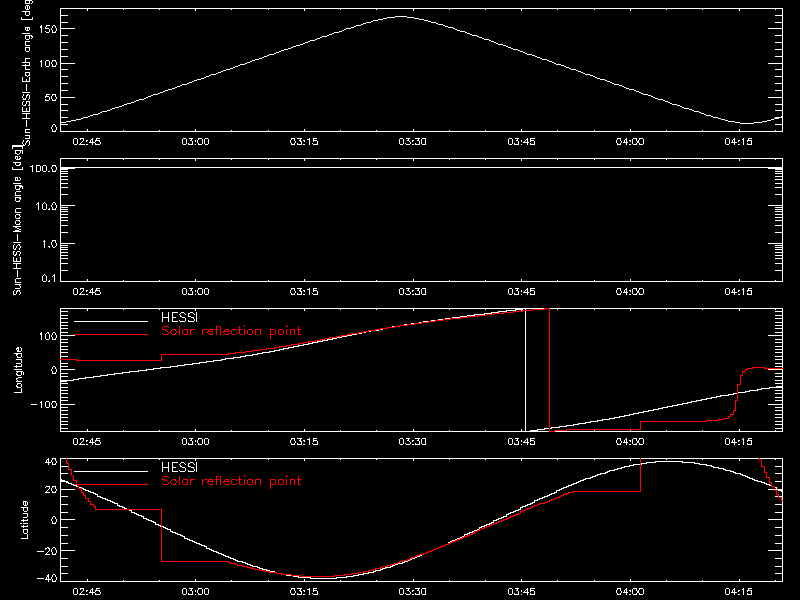Viewport: 800px width, 600px height.
Task: Click 03:00 time label under Moon angle plot
Action: pos(195,291)
